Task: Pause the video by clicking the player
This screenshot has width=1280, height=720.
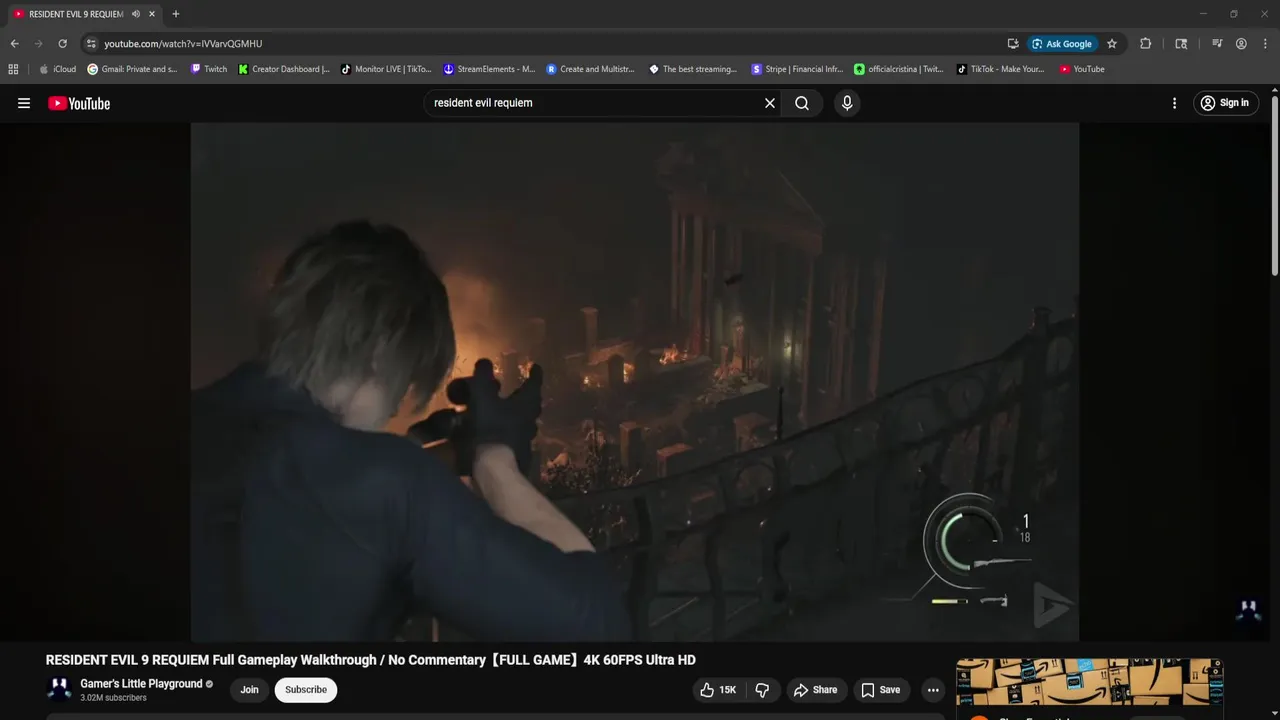Action: [x=635, y=381]
